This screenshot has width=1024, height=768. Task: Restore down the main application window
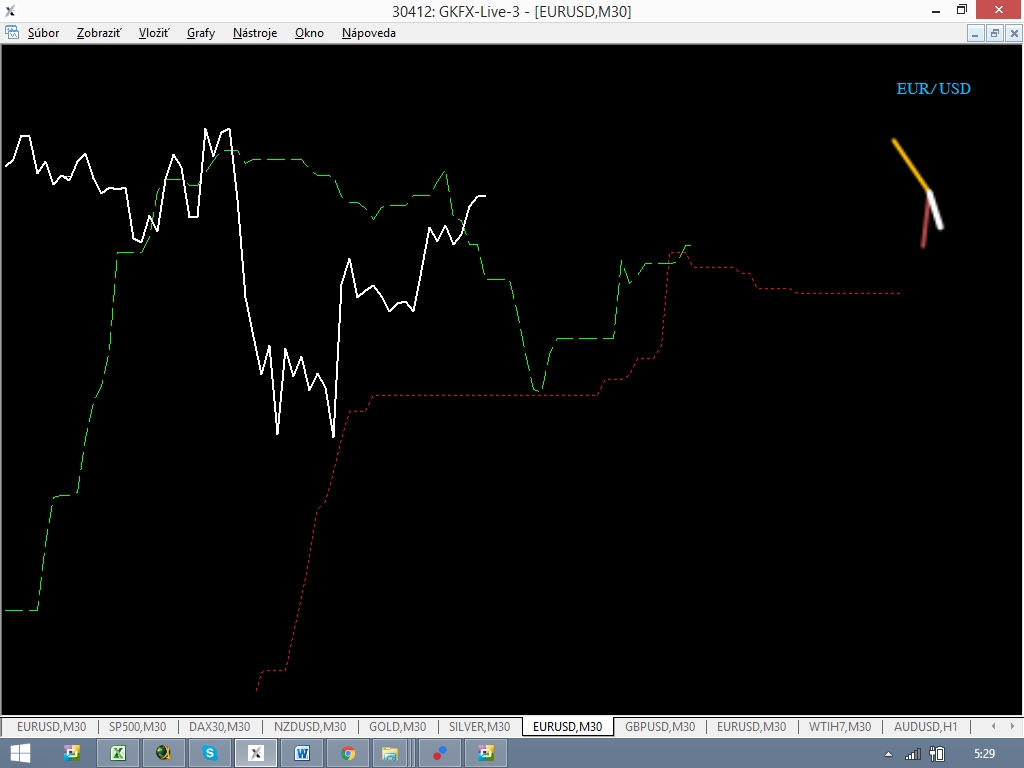(x=962, y=10)
